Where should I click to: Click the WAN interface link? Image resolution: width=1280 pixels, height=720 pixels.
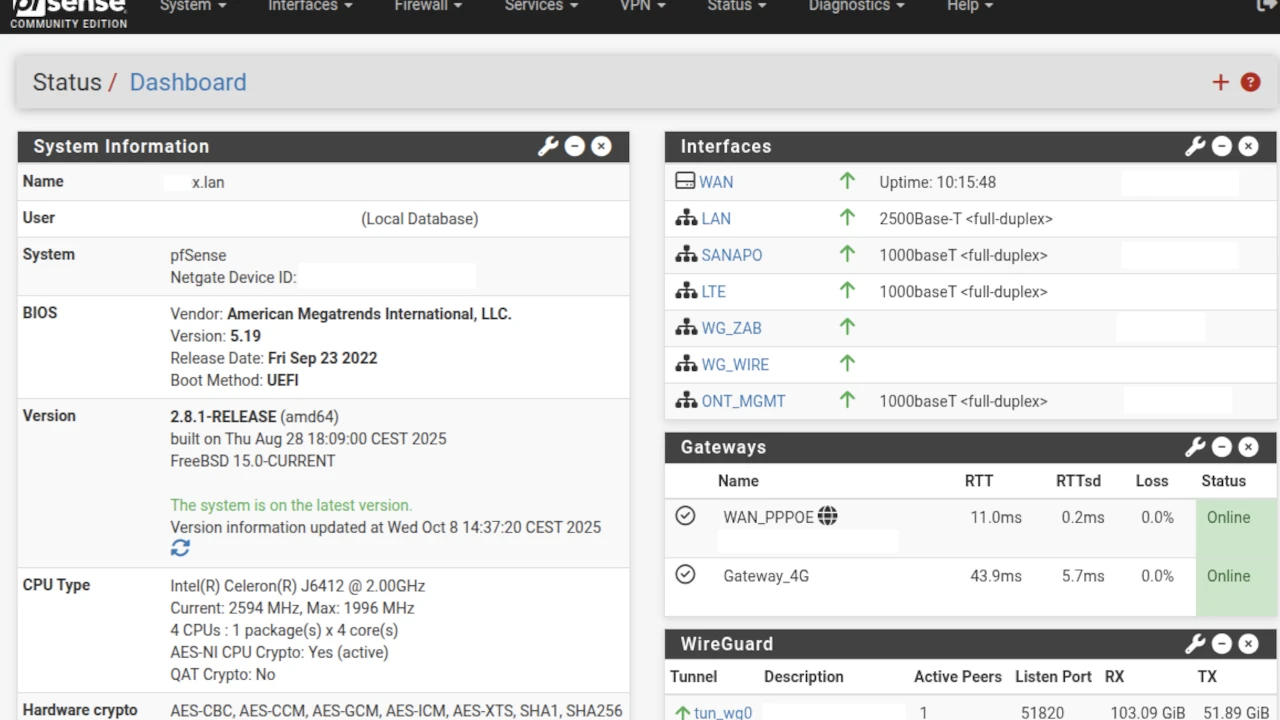click(x=716, y=182)
